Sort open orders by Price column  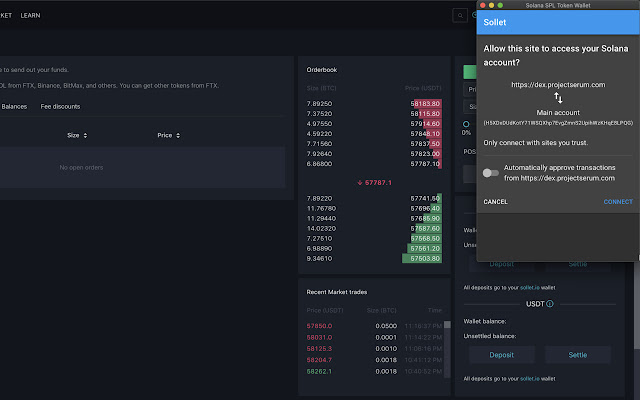click(x=167, y=135)
